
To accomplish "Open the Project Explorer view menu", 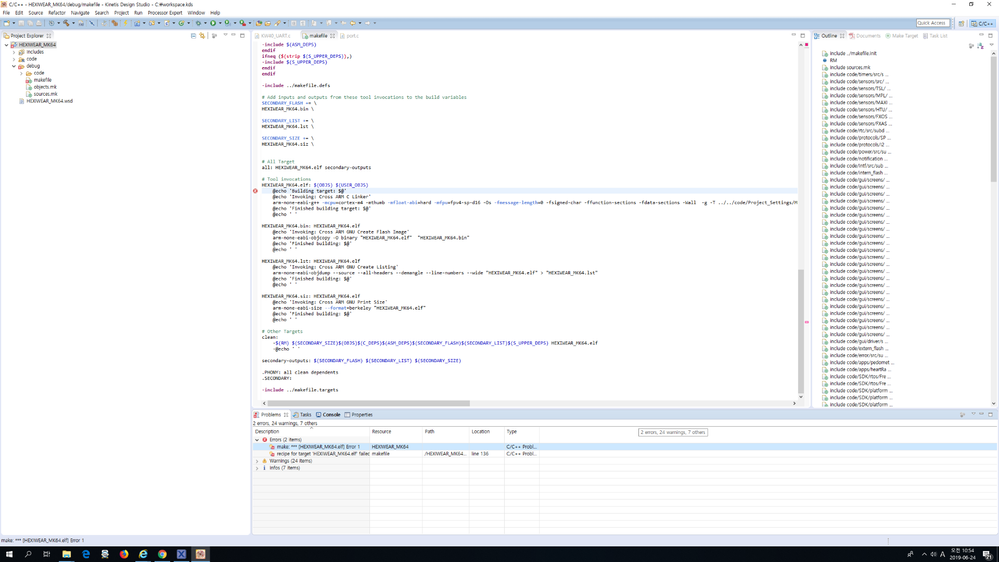I will coord(225,36).
